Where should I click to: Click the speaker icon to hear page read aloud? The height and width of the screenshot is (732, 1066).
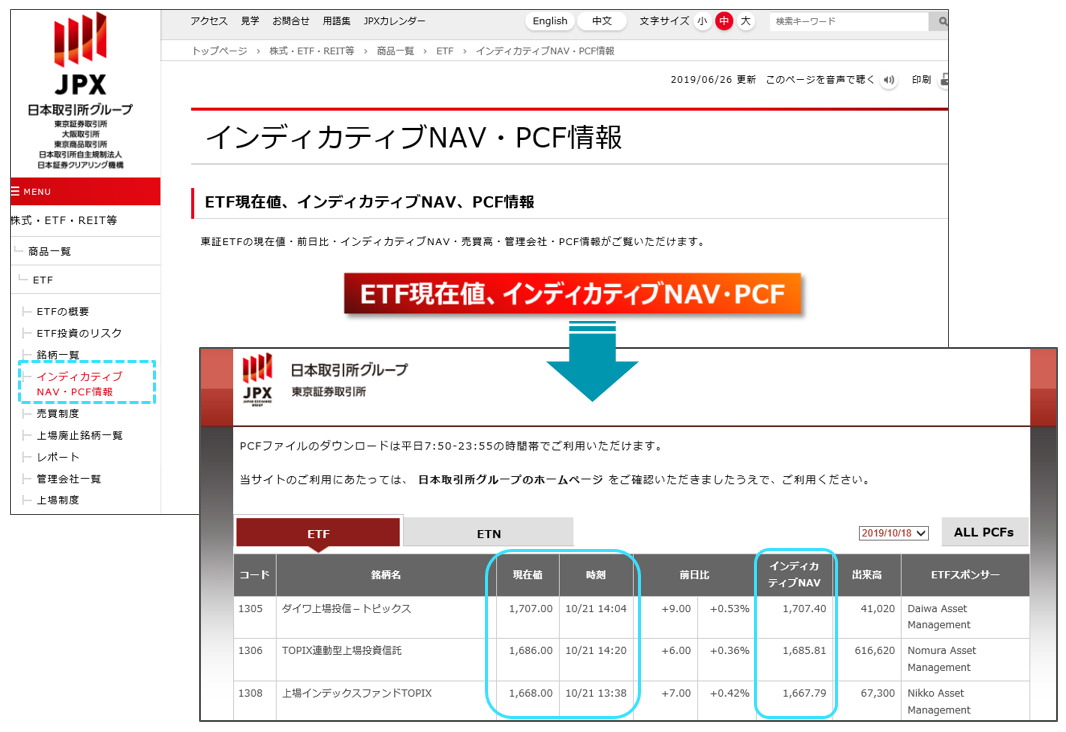(889, 80)
